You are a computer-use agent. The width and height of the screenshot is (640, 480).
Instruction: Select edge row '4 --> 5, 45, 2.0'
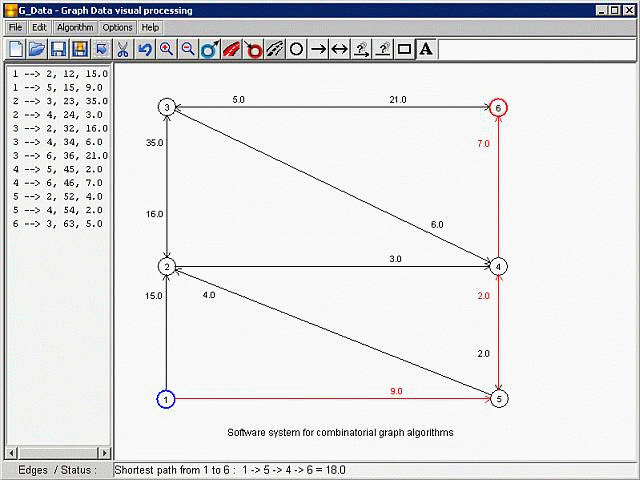(57, 169)
